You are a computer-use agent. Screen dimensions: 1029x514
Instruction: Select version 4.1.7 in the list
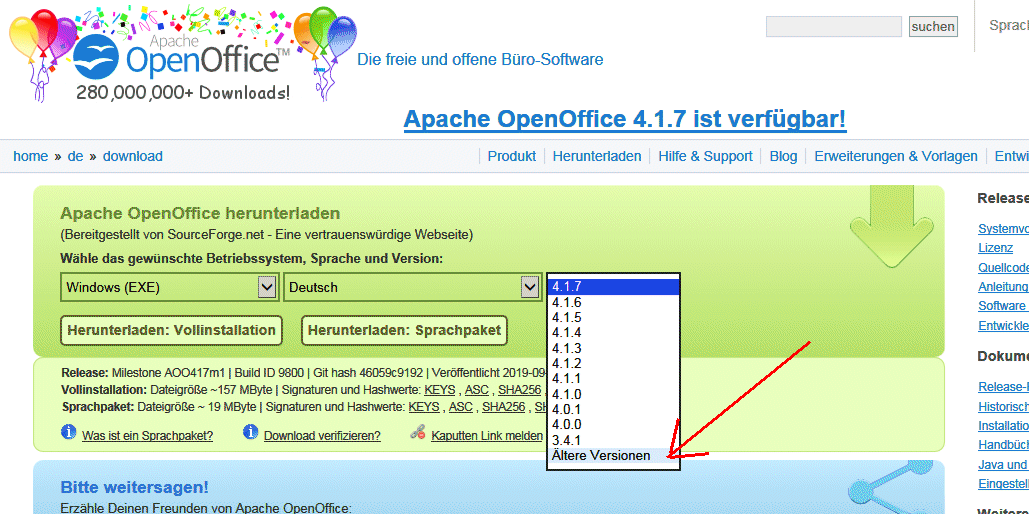[613, 287]
